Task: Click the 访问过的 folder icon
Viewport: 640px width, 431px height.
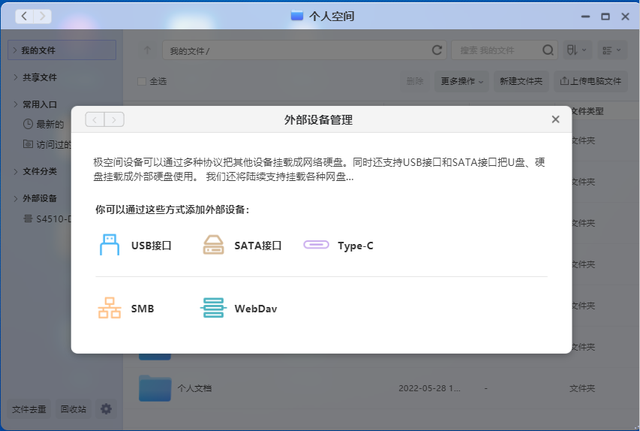Action: click(28, 144)
